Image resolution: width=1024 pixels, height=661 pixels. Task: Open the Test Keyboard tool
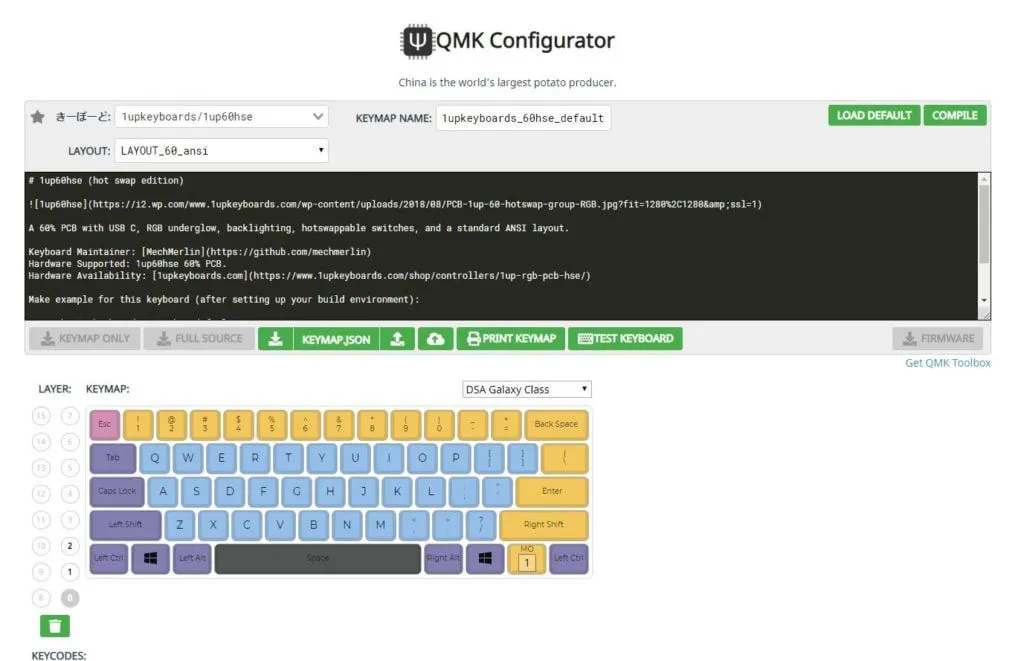point(625,339)
